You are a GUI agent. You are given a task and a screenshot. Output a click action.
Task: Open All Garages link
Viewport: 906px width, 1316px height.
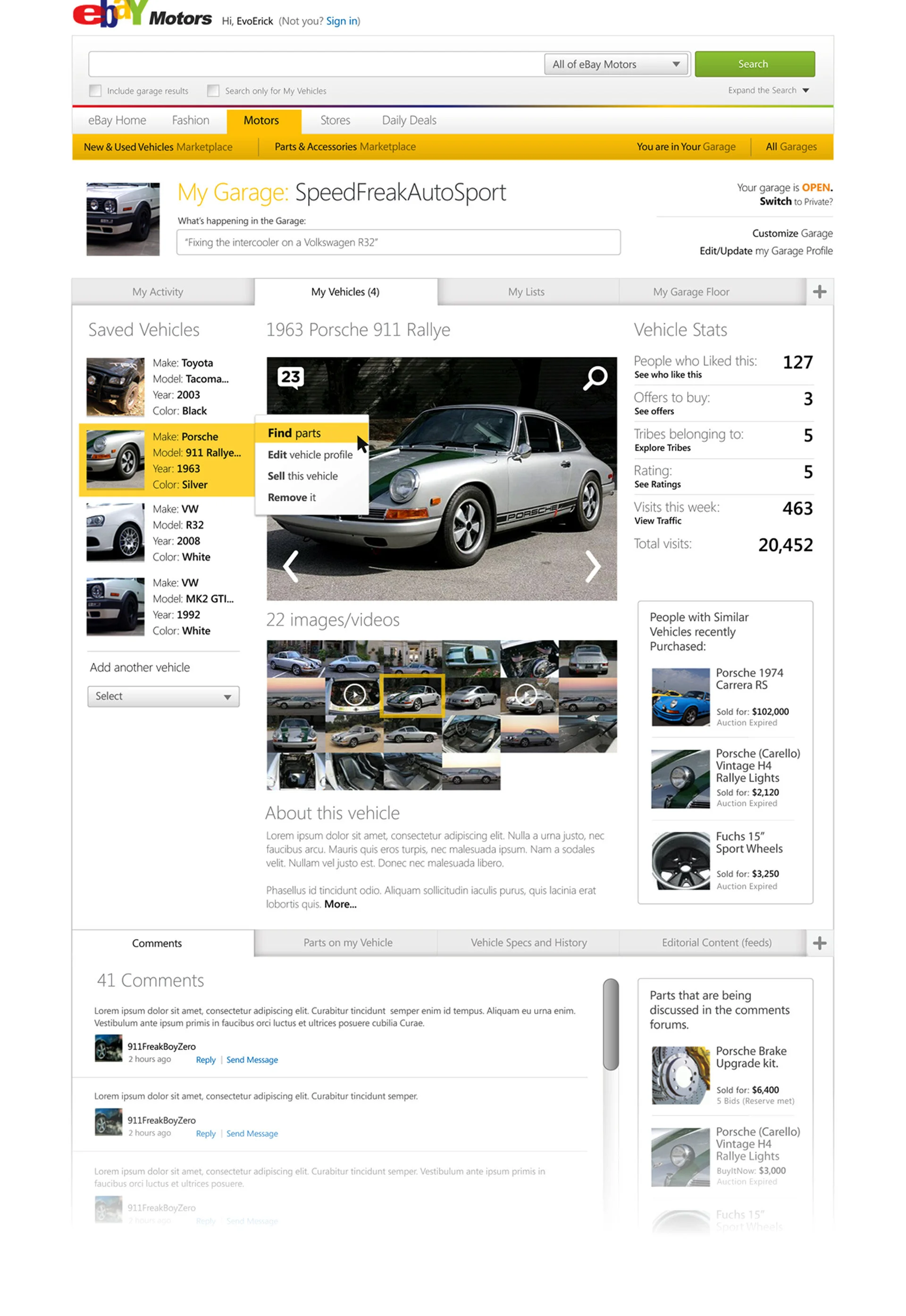(x=791, y=147)
